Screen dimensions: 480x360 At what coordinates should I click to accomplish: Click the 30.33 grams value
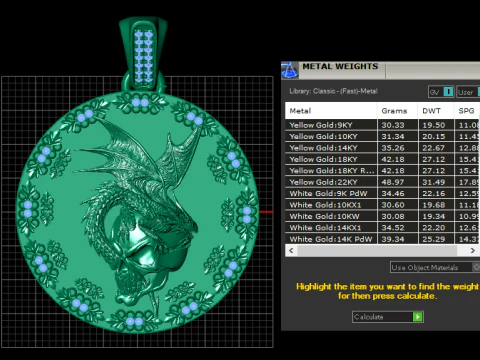393,125
